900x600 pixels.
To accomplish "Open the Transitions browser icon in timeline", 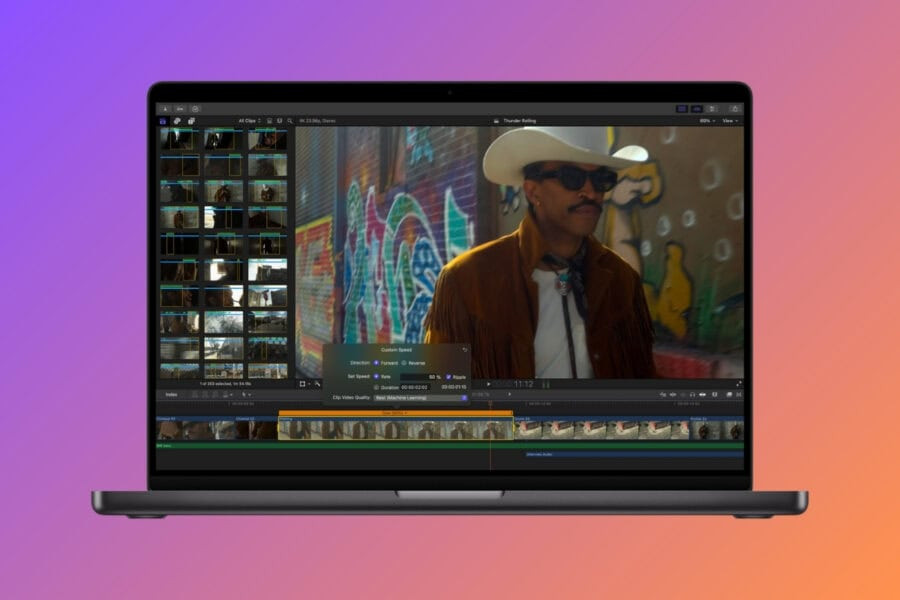I will point(739,394).
